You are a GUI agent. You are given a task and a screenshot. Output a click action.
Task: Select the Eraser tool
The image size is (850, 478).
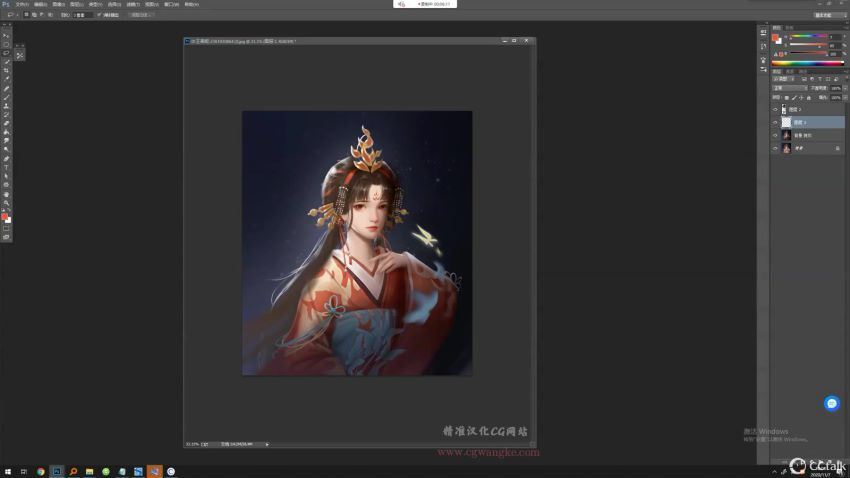click(7, 123)
